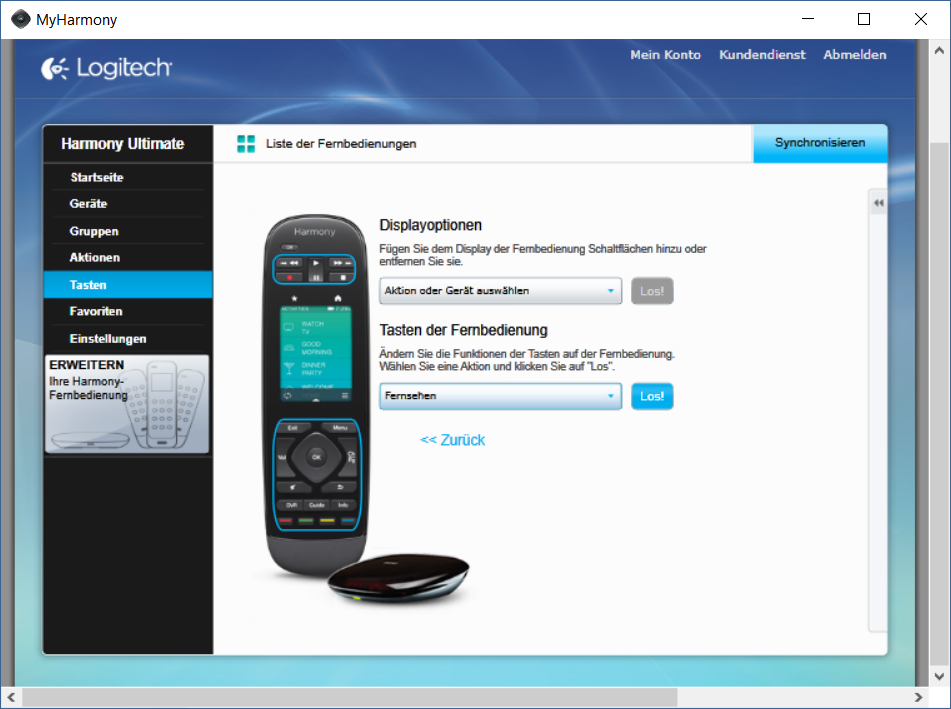Click the Logitech logo

coord(107,68)
